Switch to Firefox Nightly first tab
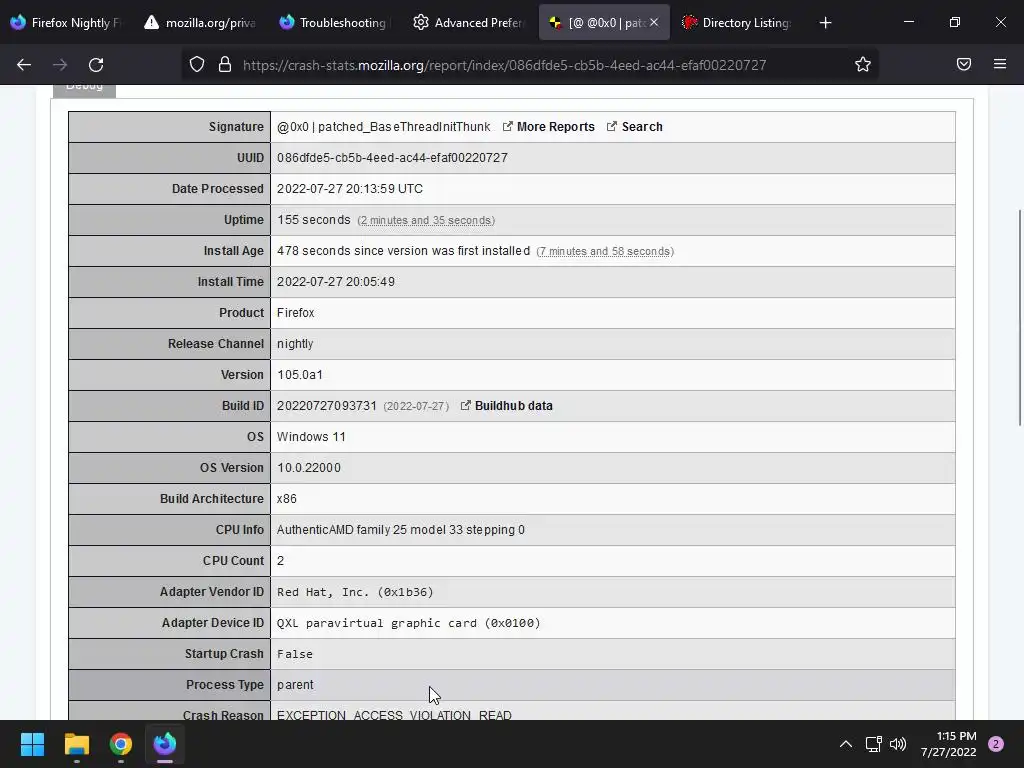This screenshot has height=768, width=1024. (x=68, y=23)
